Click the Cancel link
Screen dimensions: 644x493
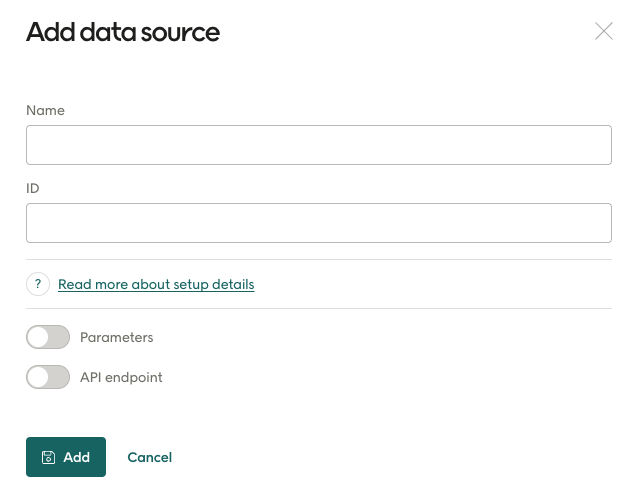(x=149, y=457)
